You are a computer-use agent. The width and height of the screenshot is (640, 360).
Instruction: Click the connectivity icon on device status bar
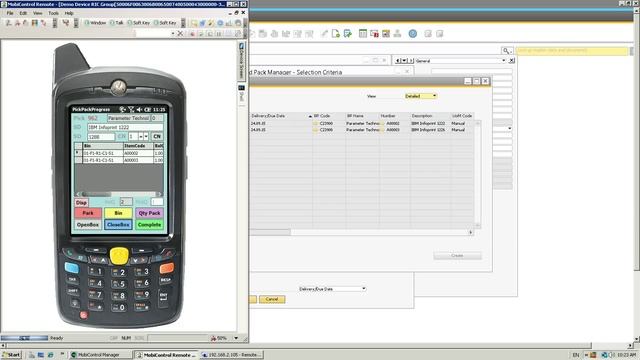[x=122, y=109]
